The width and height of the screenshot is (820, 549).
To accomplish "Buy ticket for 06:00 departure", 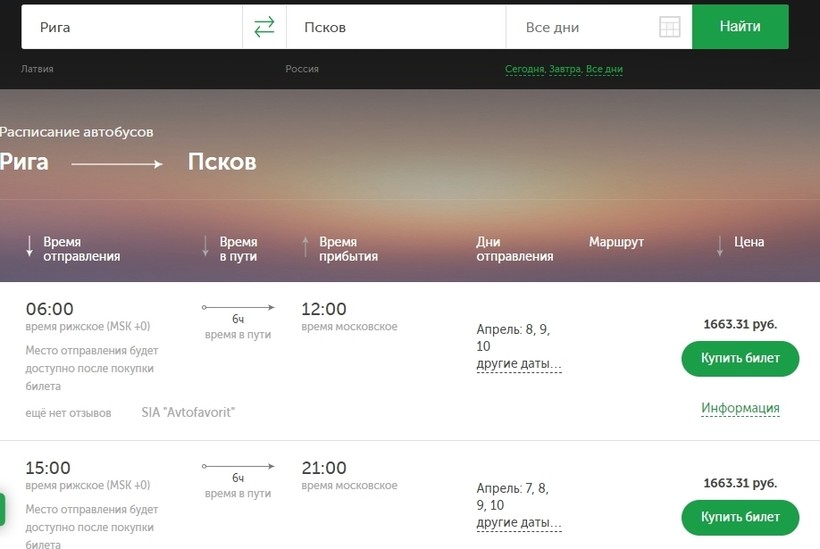I will point(740,358).
